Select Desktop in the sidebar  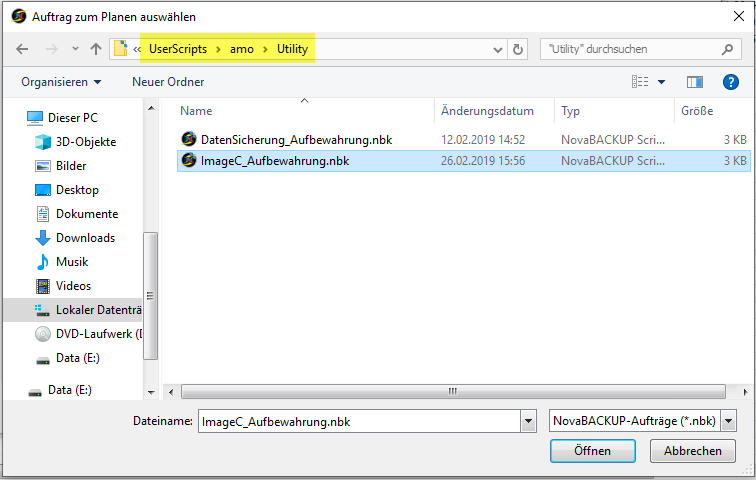pos(77,190)
